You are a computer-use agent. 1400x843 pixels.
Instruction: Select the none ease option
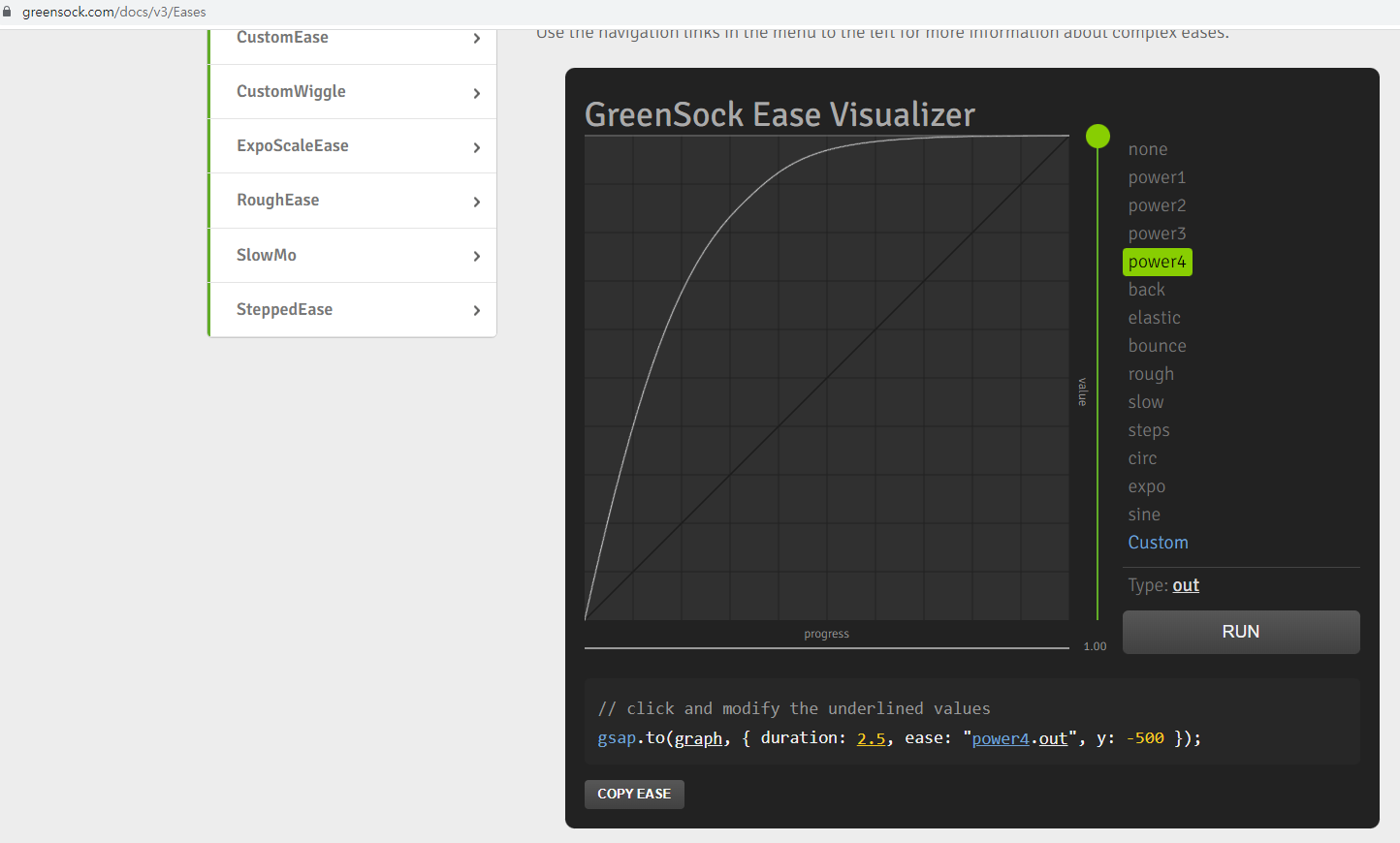coord(1148,149)
